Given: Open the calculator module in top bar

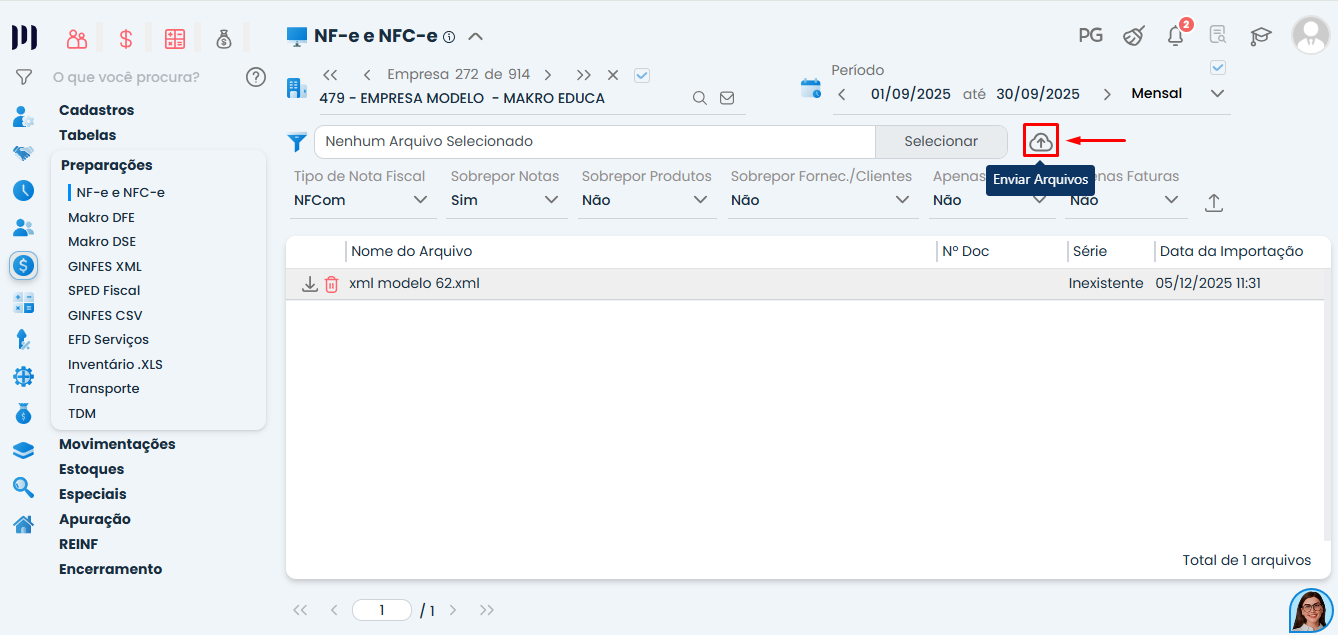Looking at the screenshot, I should [x=175, y=39].
